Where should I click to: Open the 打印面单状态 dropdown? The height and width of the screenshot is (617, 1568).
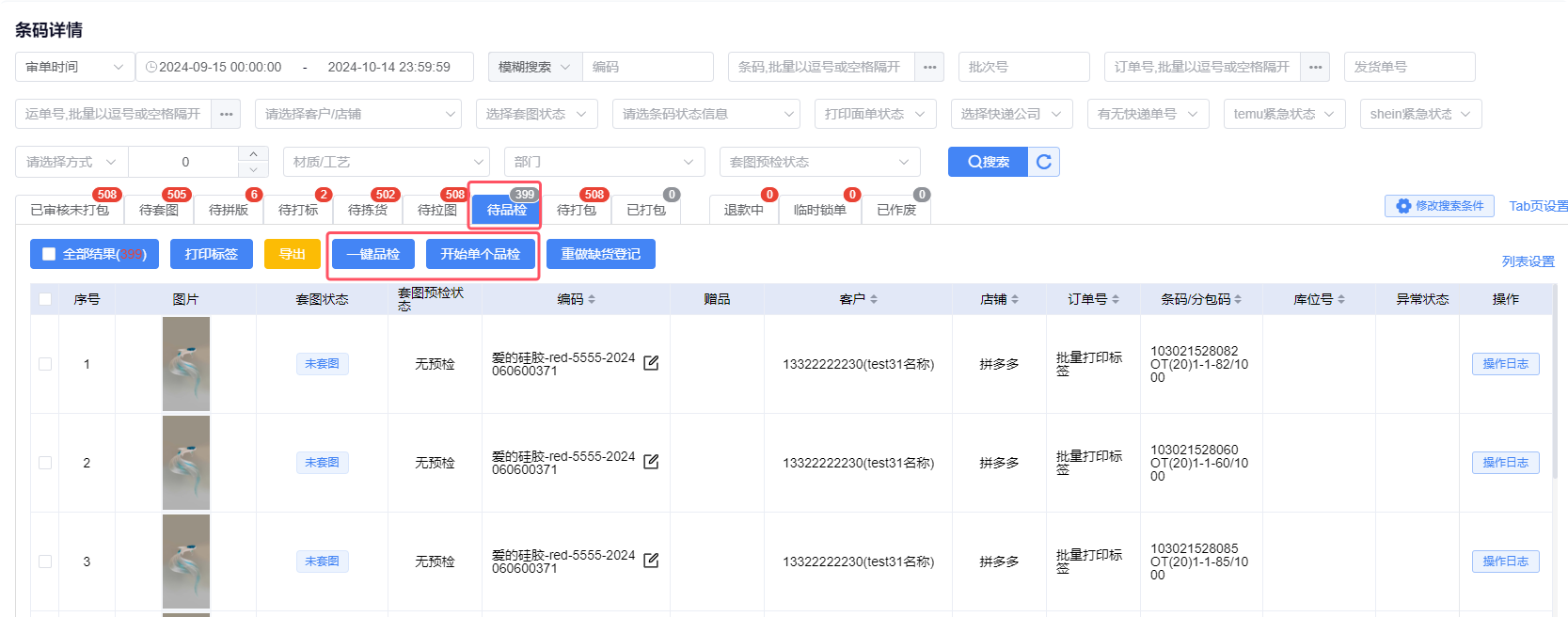pos(876,114)
